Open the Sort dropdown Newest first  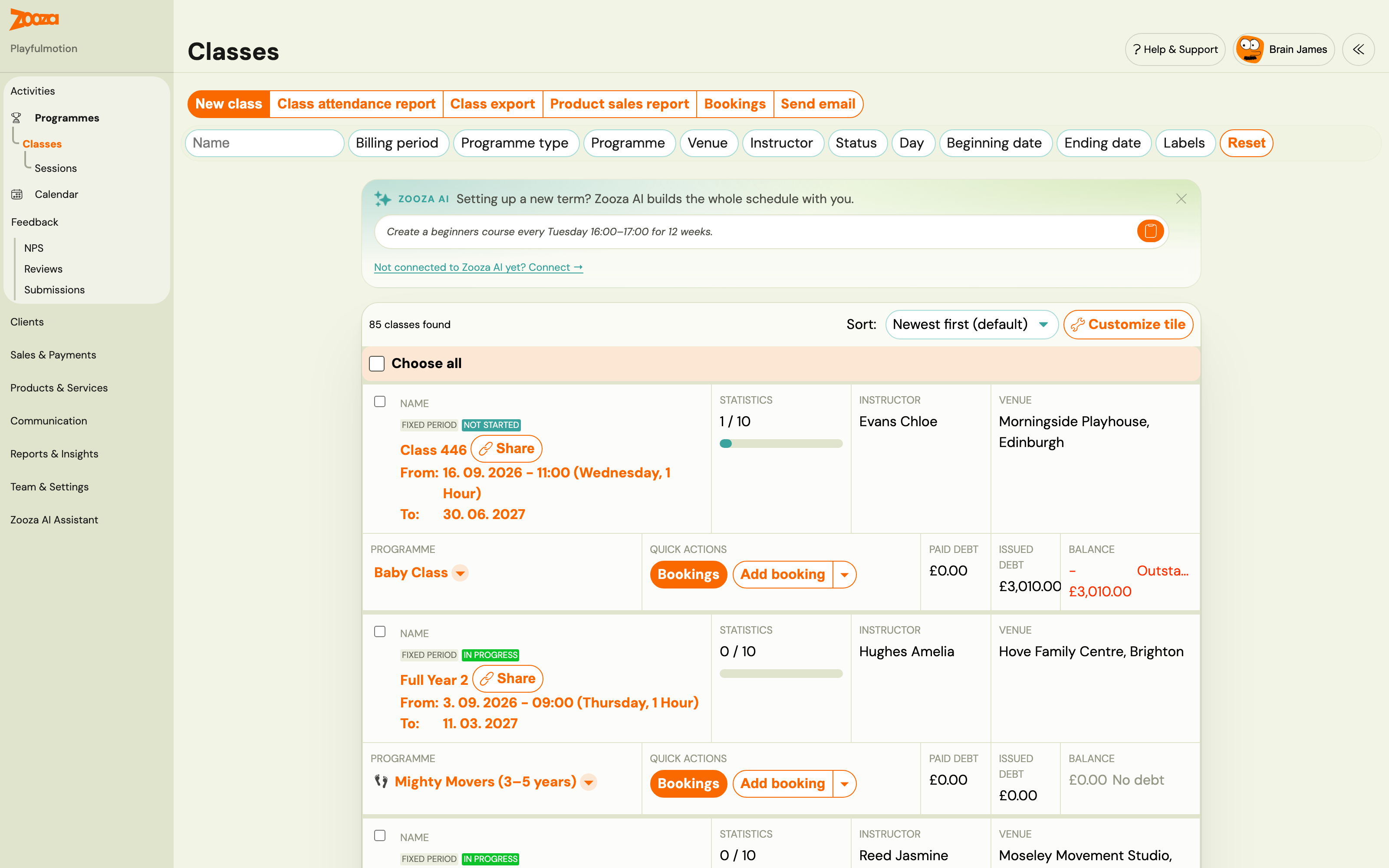click(x=971, y=324)
